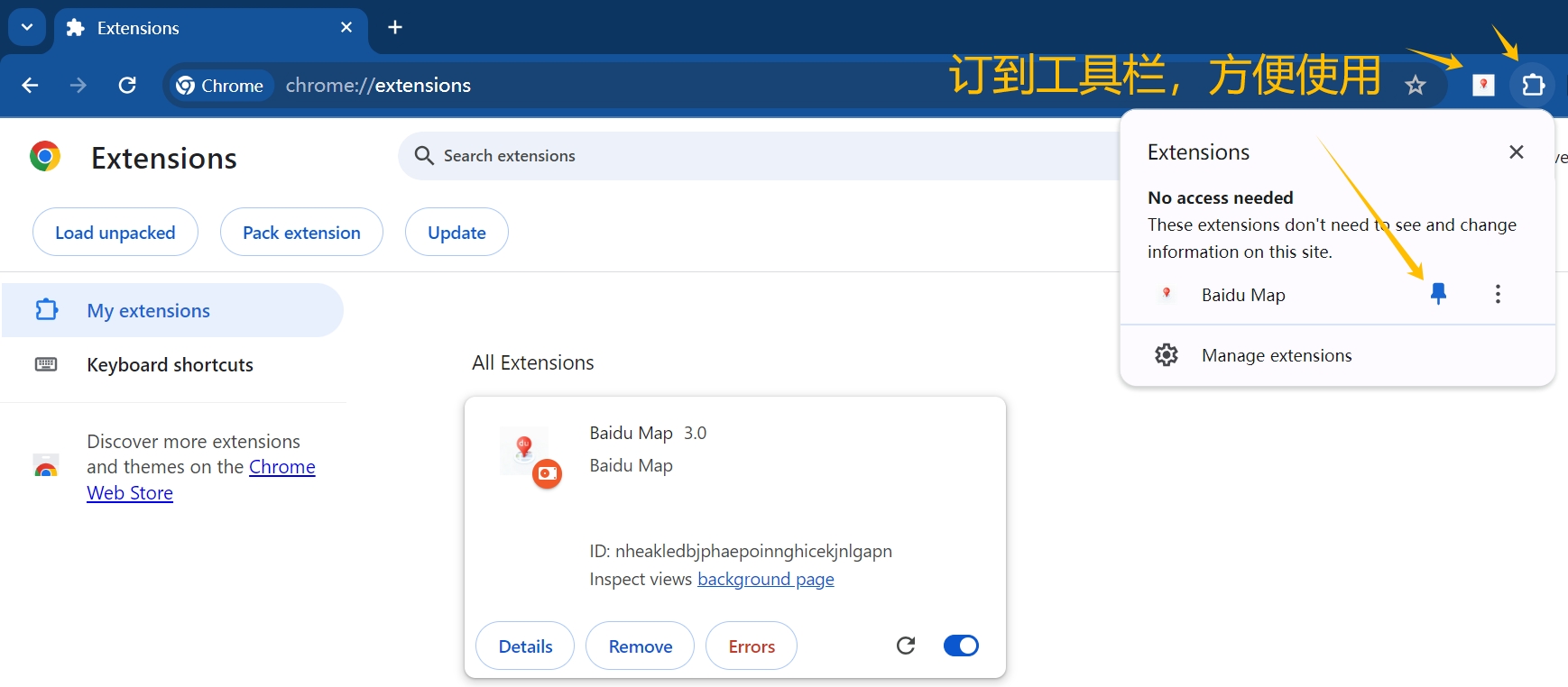1568x687 pixels.
Task: Click the browser forward arrow
Action: click(78, 85)
